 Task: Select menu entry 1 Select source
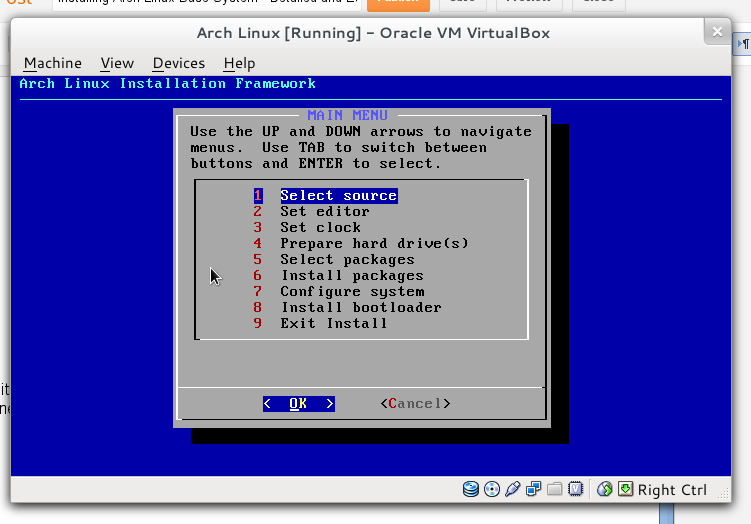click(326, 195)
